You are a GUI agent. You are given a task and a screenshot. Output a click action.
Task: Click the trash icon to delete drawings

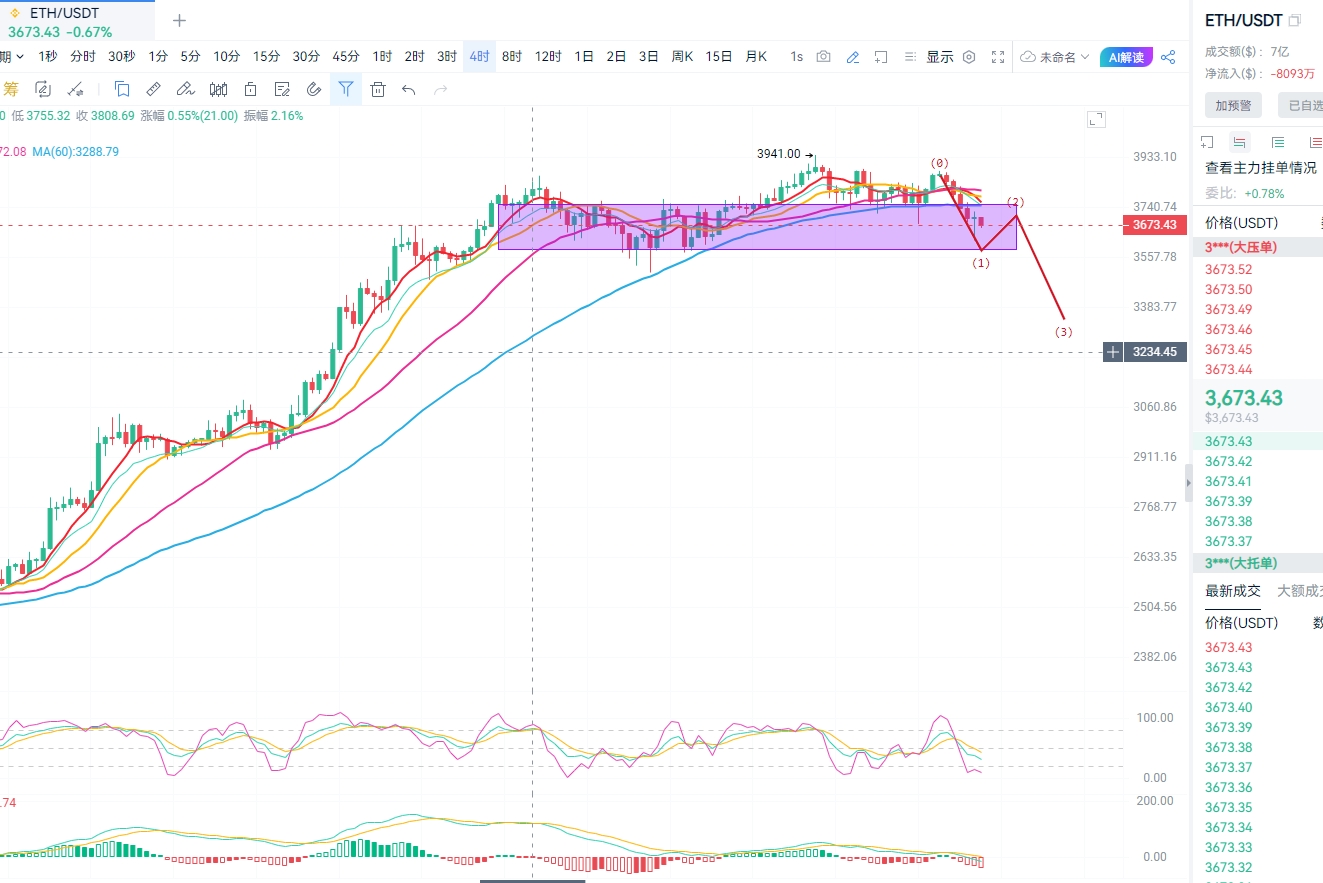coord(377,89)
